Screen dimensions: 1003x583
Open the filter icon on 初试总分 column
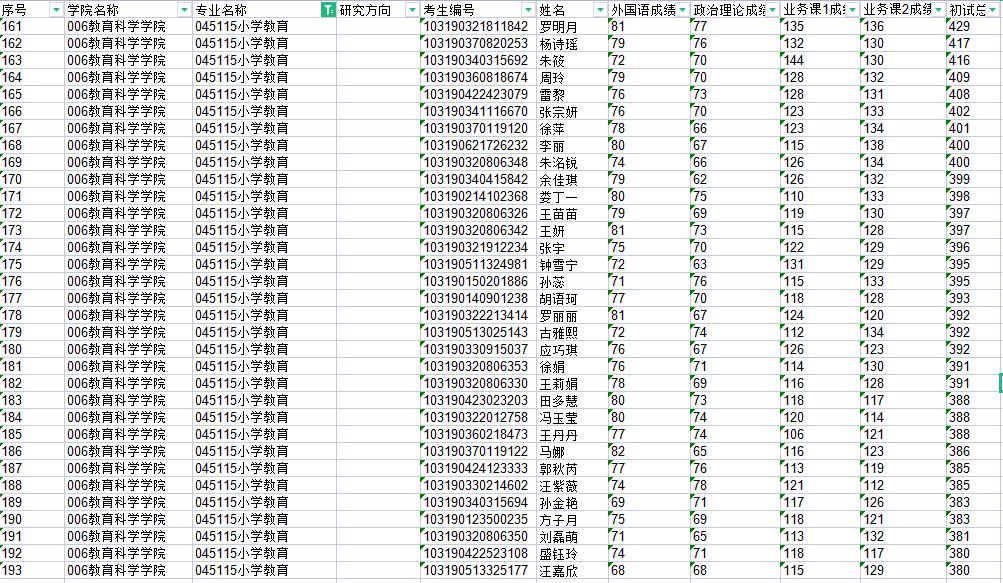coord(995,10)
